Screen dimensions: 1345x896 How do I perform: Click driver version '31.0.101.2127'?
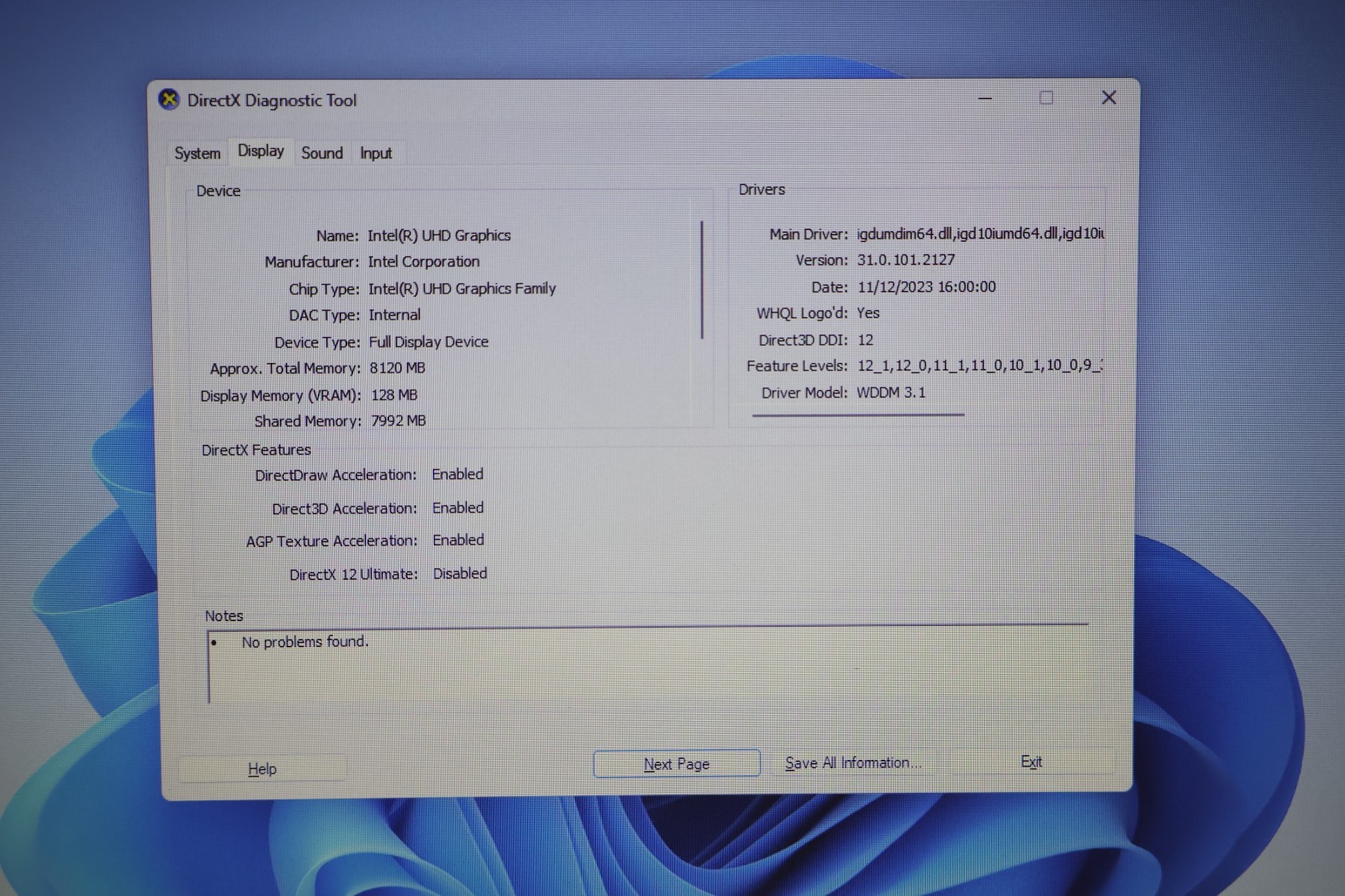[x=906, y=261]
